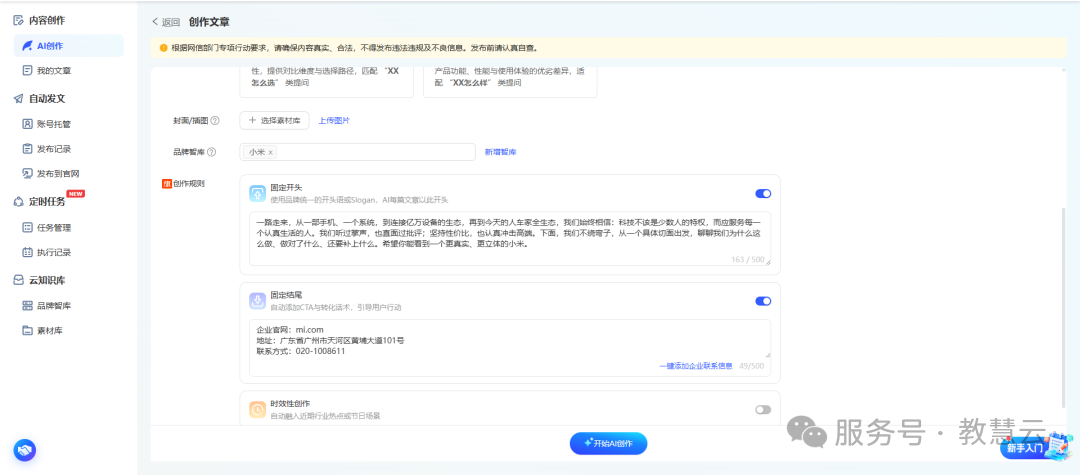Click the 开始AI创作 button
This screenshot has width=1080, height=475.
pyautogui.click(x=608, y=444)
